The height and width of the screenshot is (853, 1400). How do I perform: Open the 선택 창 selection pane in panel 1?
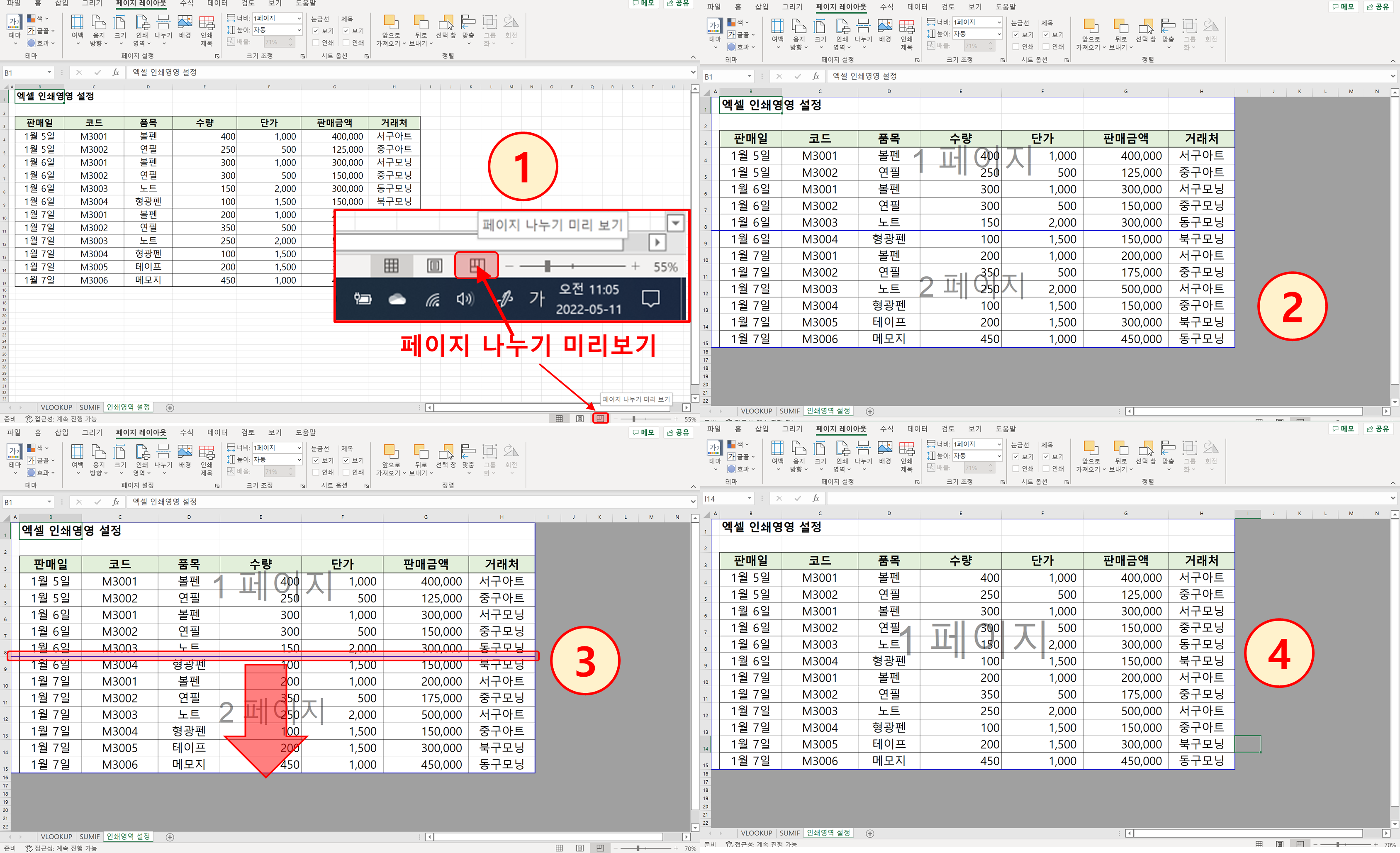click(446, 27)
